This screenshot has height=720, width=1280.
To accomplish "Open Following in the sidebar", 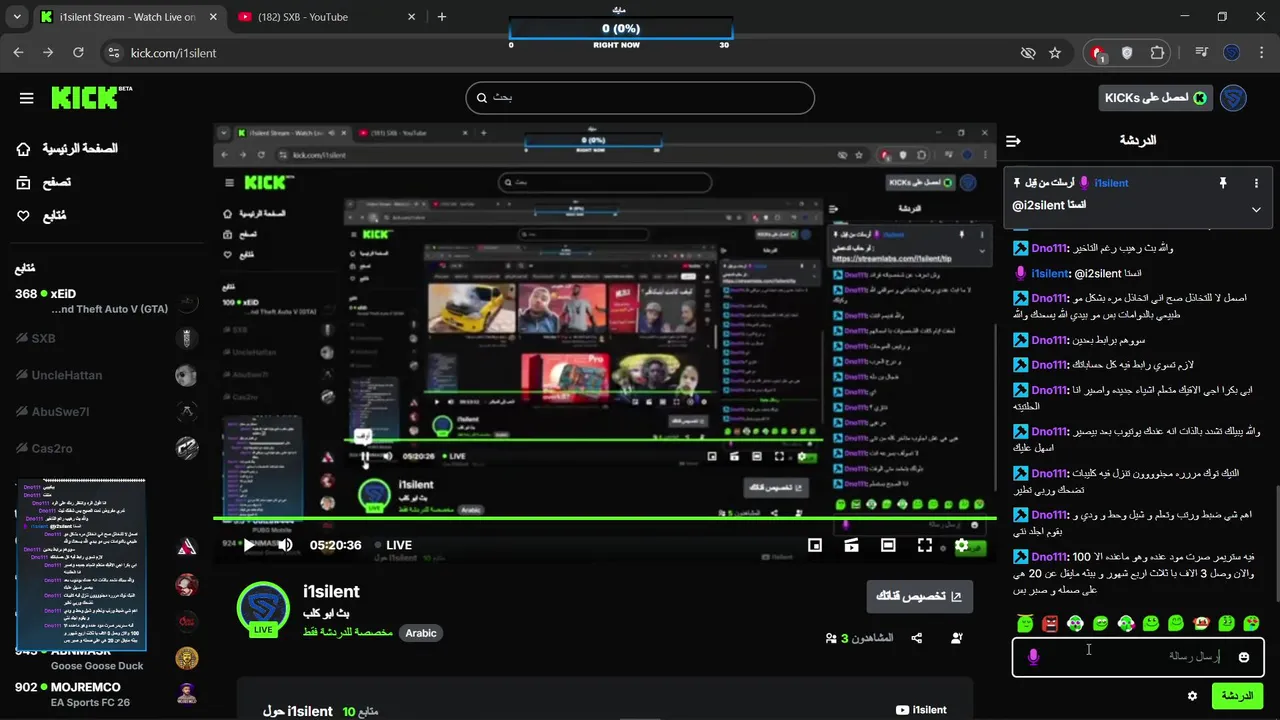I will click(x=41, y=216).
